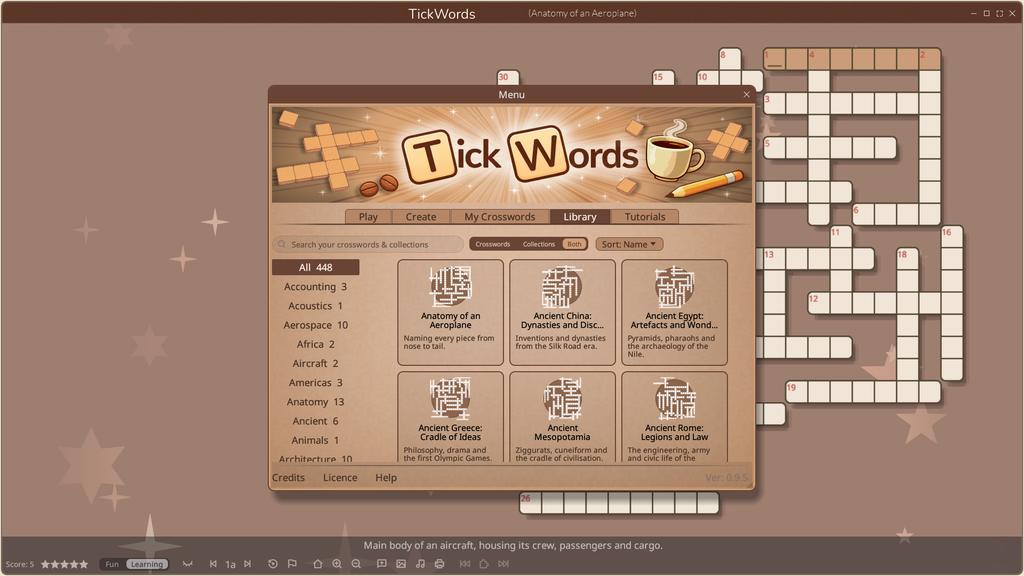Open Ancient Mesopotamia crossword card
The width and height of the screenshot is (1024, 576).
[x=562, y=417]
